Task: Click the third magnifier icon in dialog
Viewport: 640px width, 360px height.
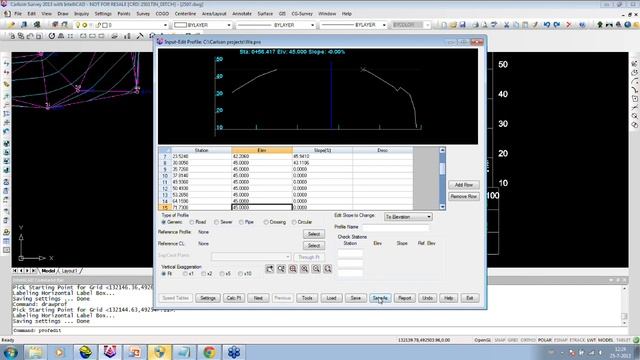Action: [293, 269]
